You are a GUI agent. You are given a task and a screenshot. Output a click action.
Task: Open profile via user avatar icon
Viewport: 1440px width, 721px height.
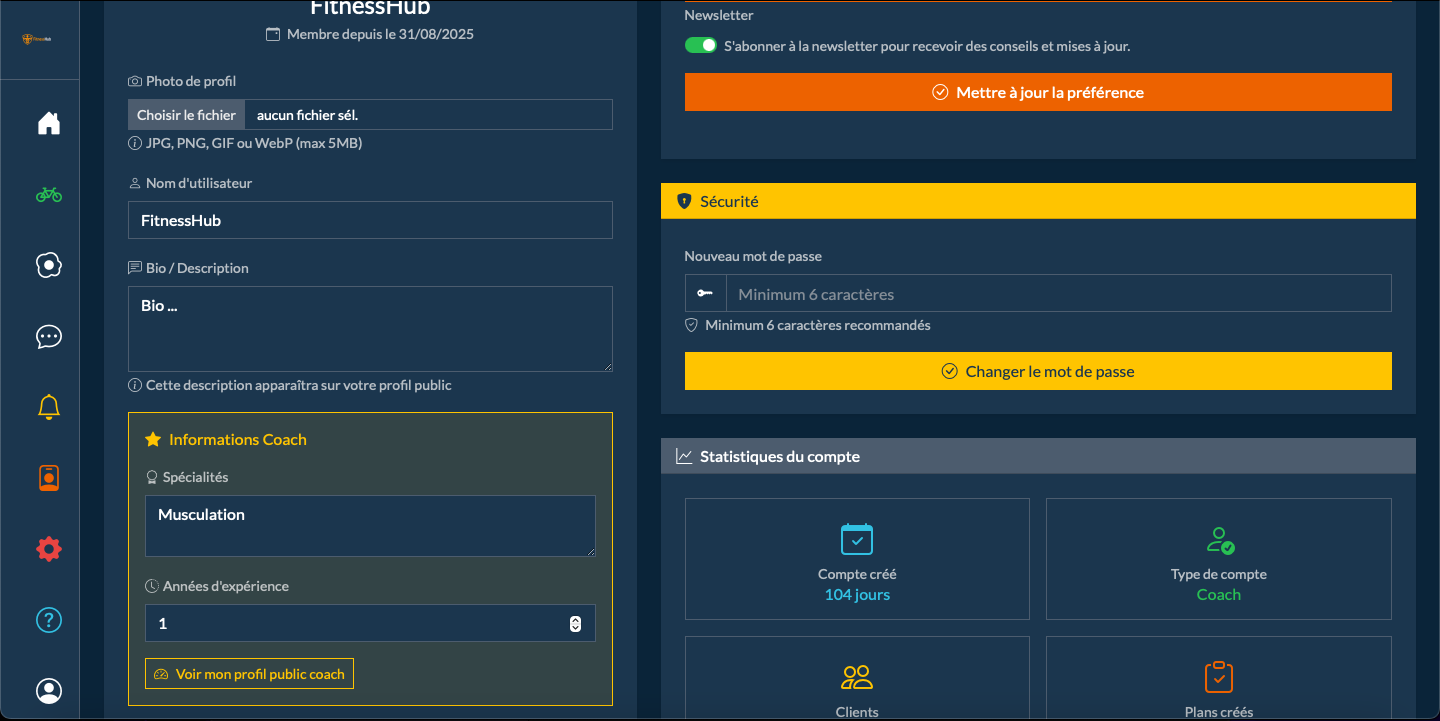click(49, 691)
